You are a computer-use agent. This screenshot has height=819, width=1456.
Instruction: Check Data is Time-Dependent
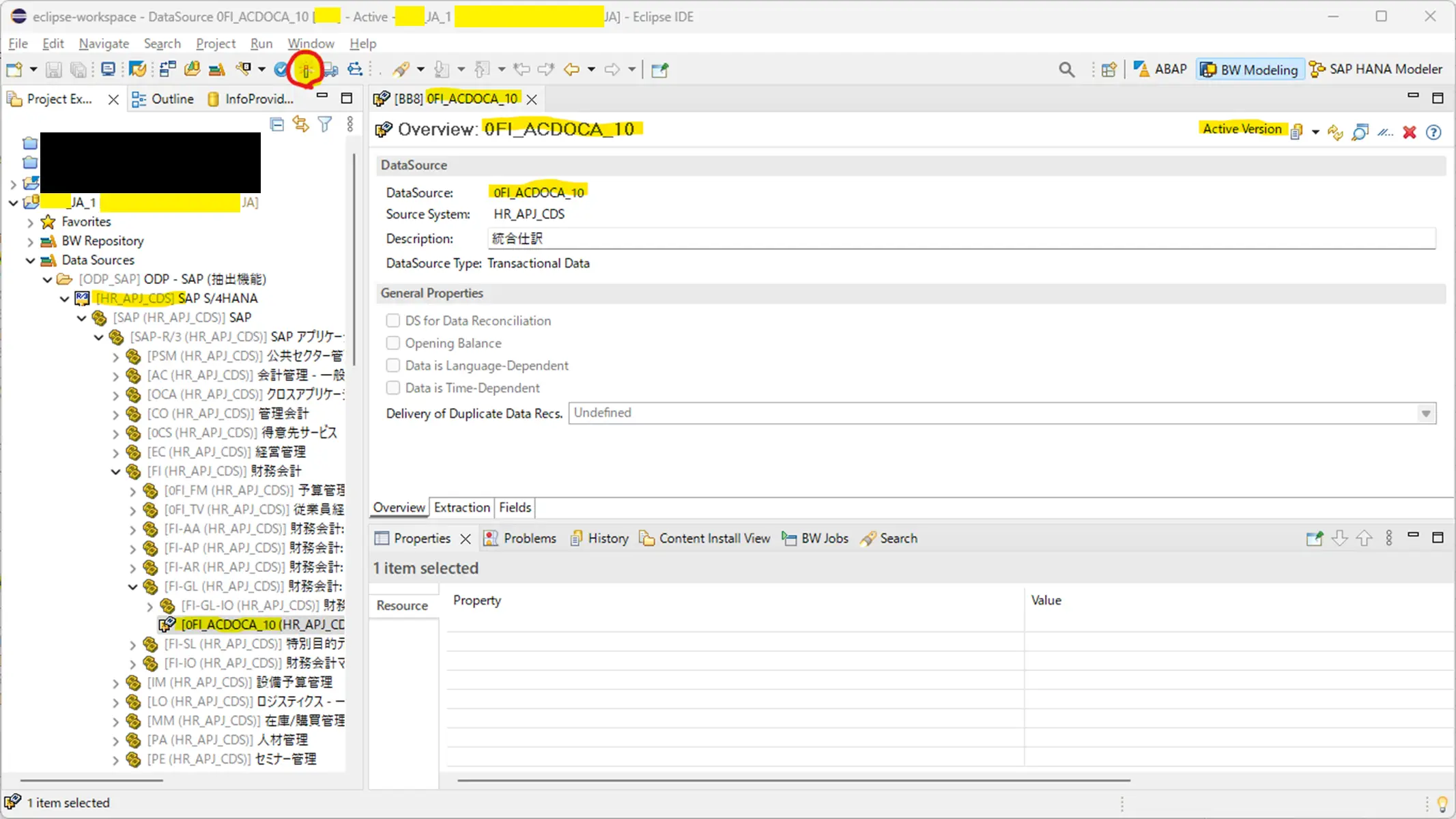393,388
